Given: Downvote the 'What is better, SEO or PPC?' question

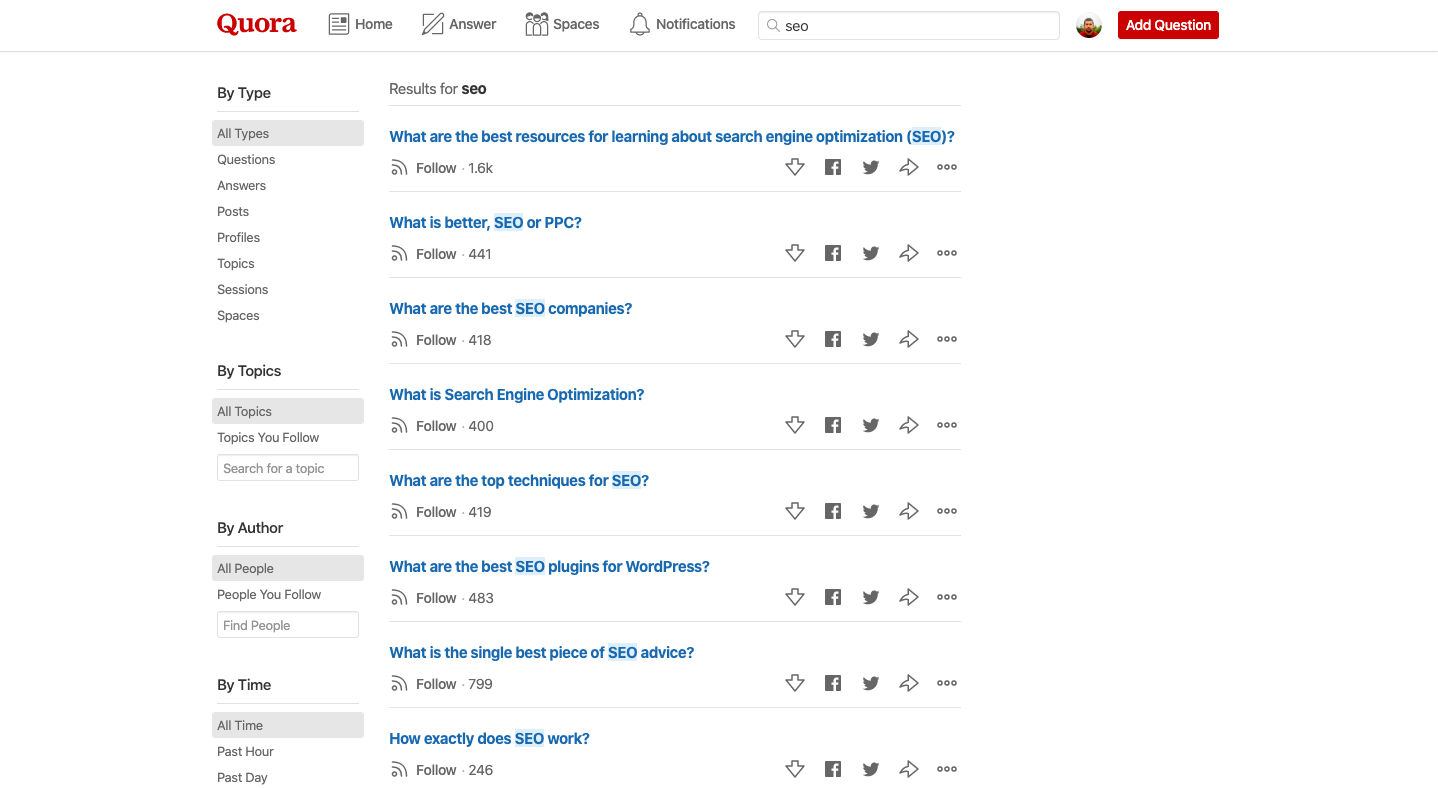Looking at the screenshot, I should [795, 254].
